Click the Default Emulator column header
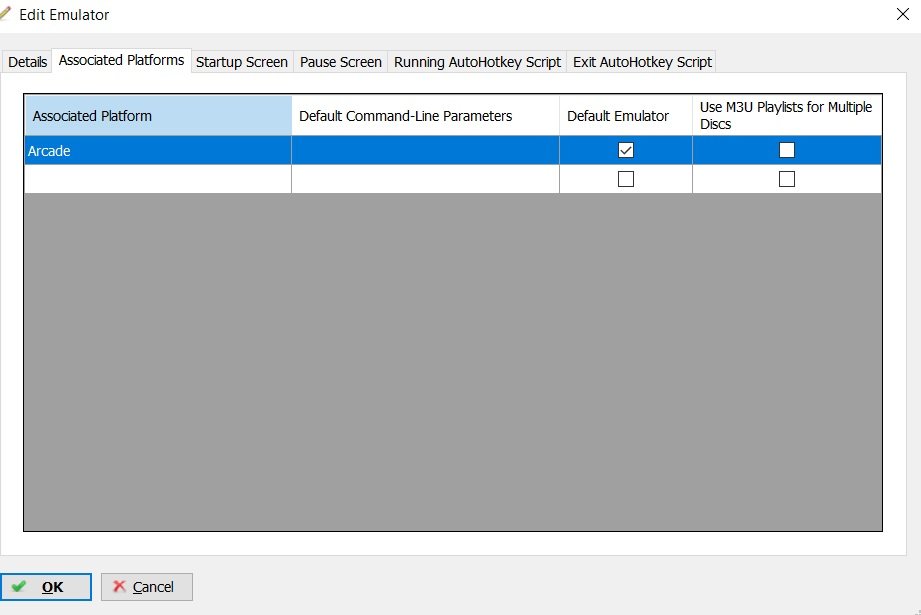This screenshot has height=615, width=921. [x=626, y=116]
